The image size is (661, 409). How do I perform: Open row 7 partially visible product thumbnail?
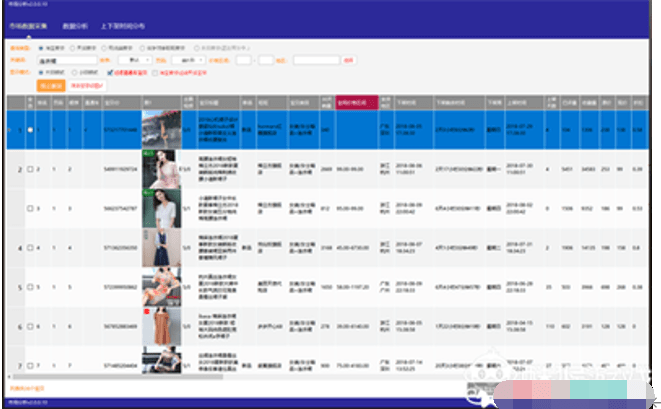tap(161, 360)
